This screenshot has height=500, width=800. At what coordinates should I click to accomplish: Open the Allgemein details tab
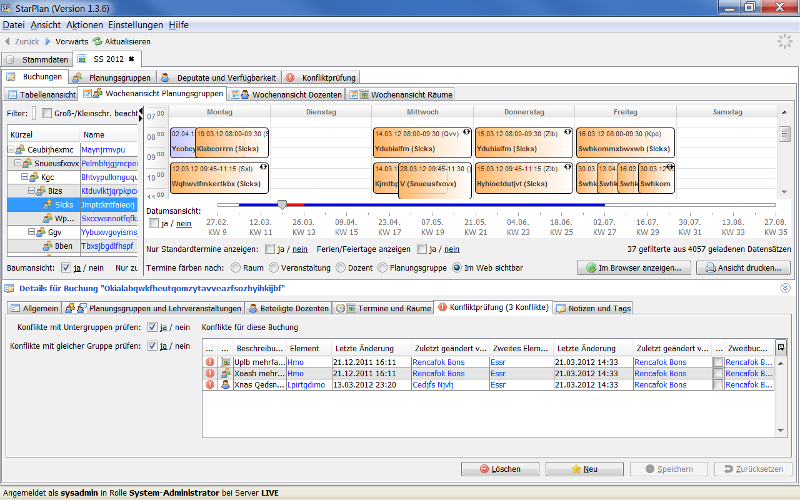pos(34,308)
